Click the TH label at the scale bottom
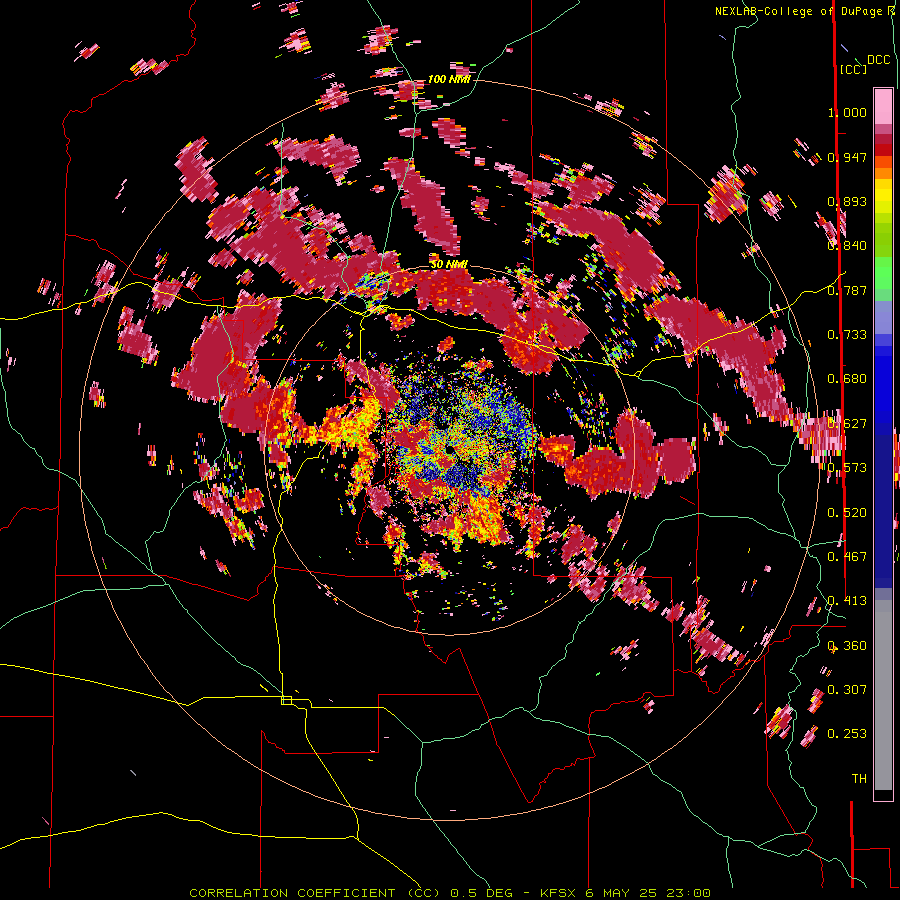 pyautogui.click(x=859, y=779)
